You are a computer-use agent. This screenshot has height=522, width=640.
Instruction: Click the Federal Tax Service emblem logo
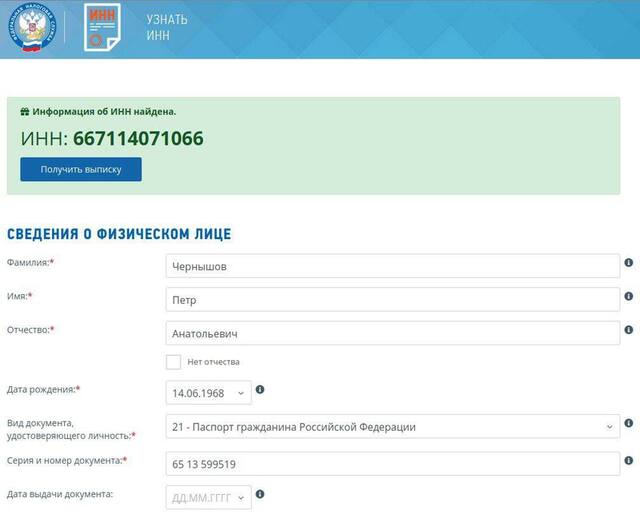(29, 27)
